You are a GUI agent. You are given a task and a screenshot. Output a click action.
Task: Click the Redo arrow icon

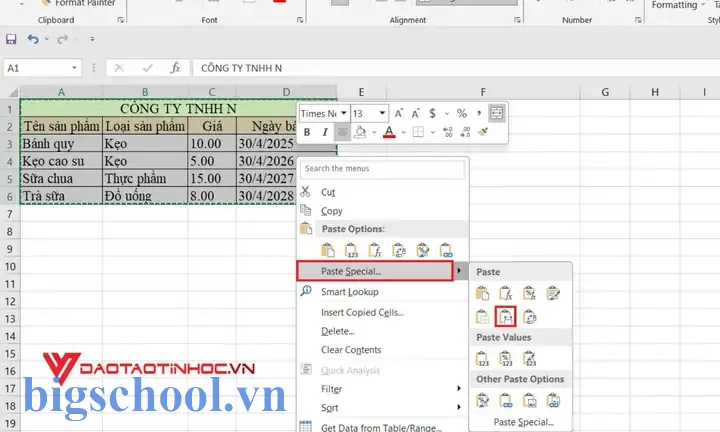click(x=62, y=39)
